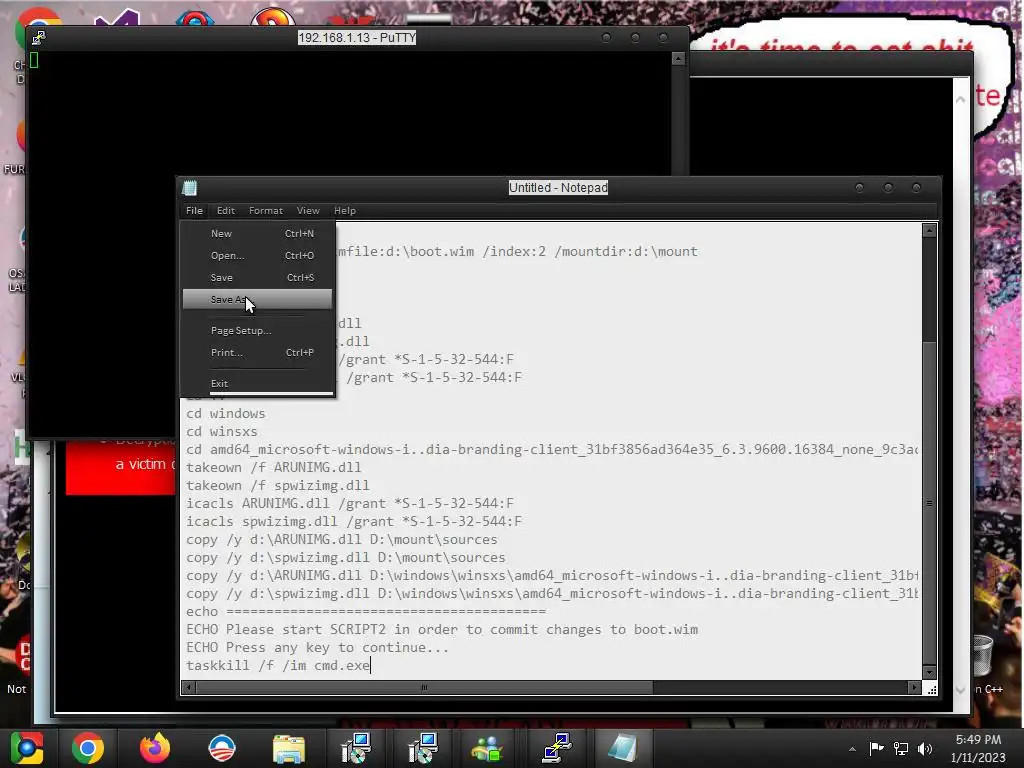Screen dimensions: 1024x768
Task: Maximize the Notepad window
Action: (x=888, y=188)
